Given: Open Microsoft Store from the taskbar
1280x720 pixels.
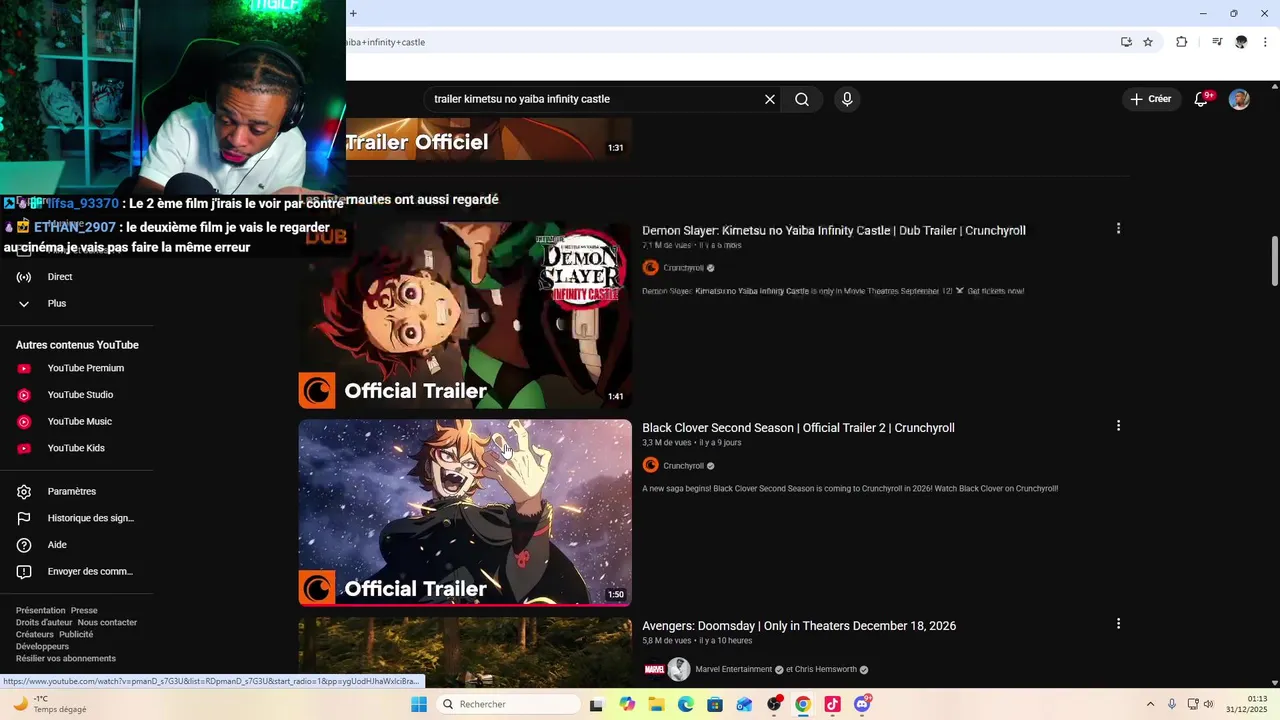Looking at the screenshot, I should pyautogui.click(x=715, y=704).
